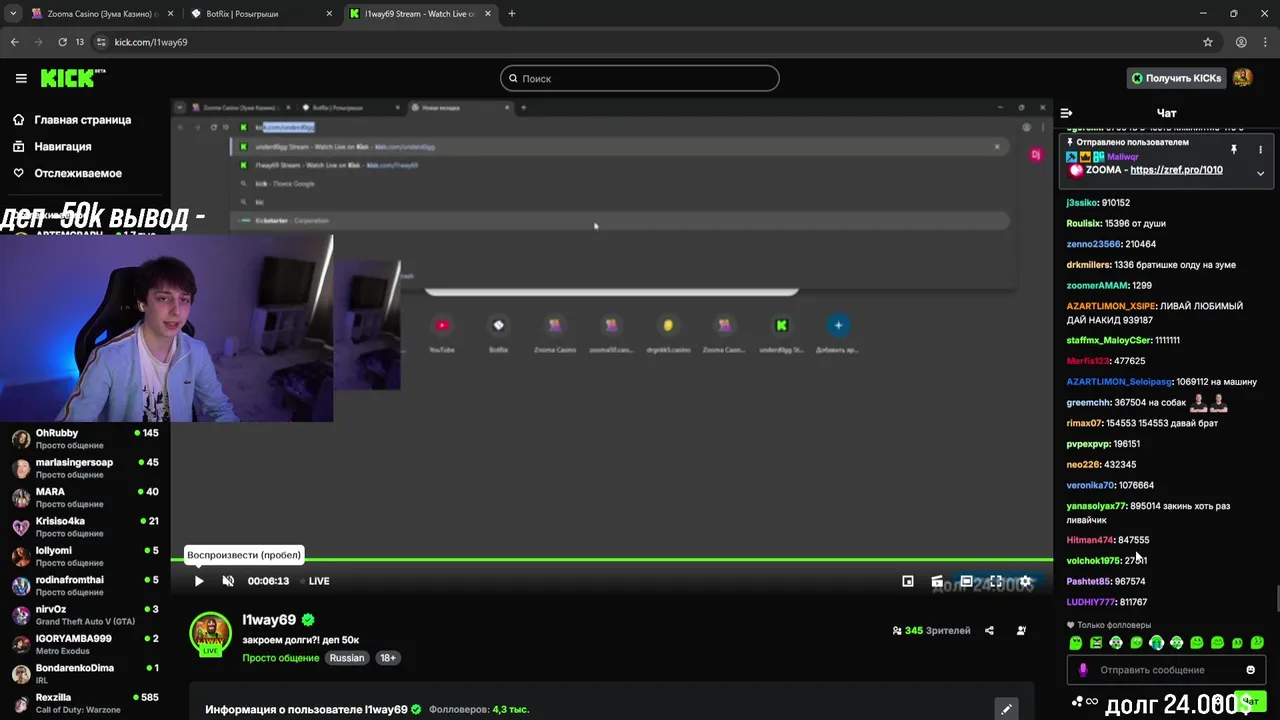The image size is (1280, 720).
Task: Open OhRubby channel in sidebar
Action: [85, 439]
